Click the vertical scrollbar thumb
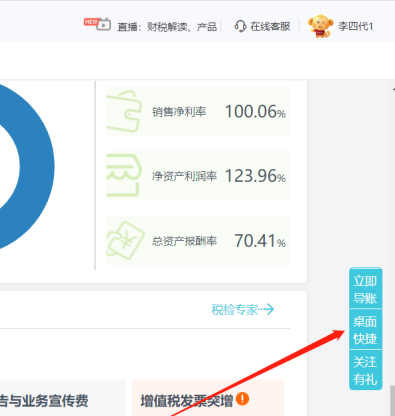The height and width of the screenshot is (416, 395). point(392,401)
